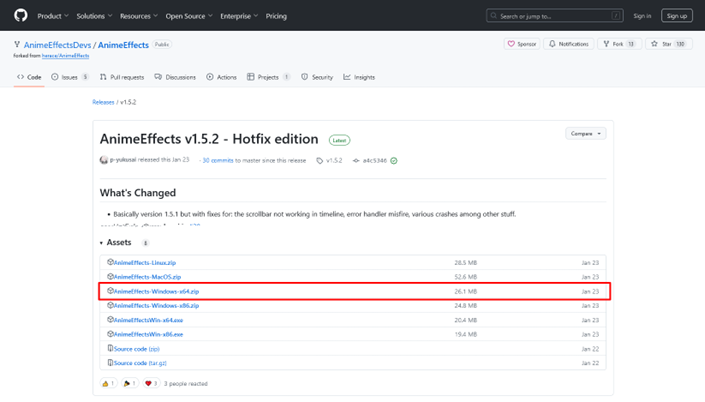The width and height of the screenshot is (705, 402).
Task: Switch to the Discussions tab
Action: tap(175, 77)
